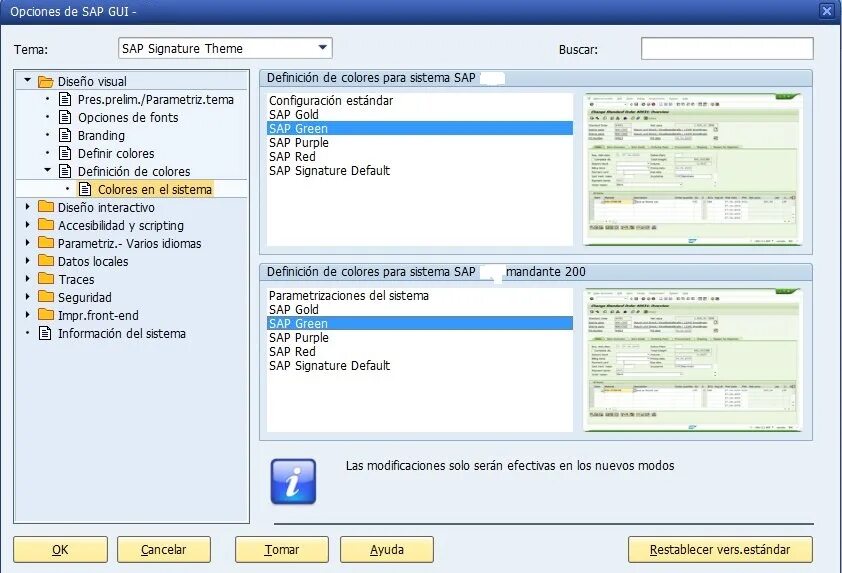Click the Información del sistema document icon
Screen dimensions: 842x573
click(x=45, y=333)
